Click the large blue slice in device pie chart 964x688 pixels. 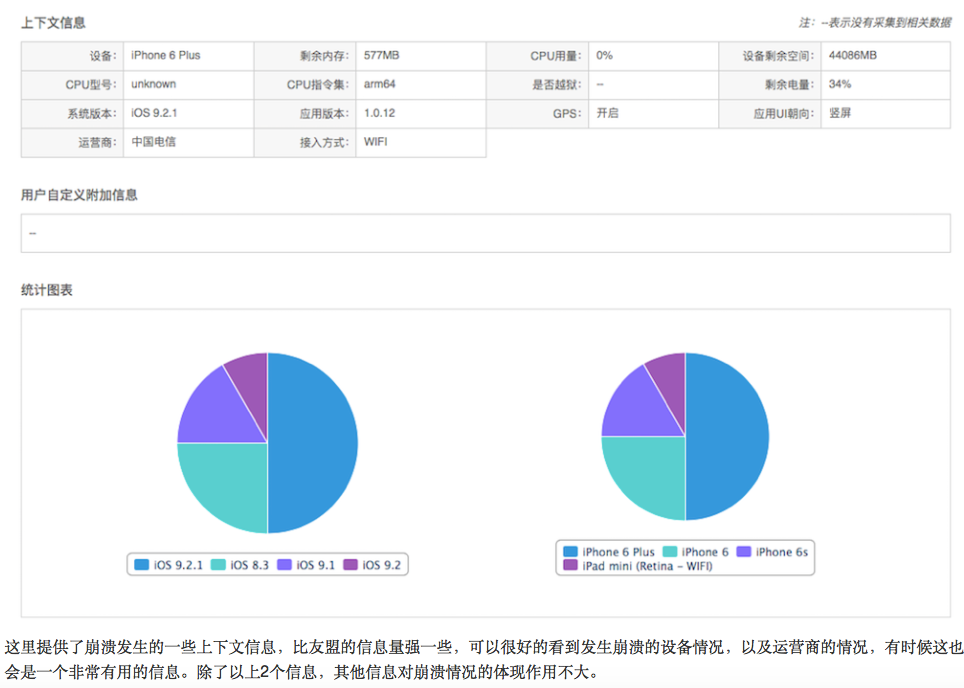(x=728, y=437)
